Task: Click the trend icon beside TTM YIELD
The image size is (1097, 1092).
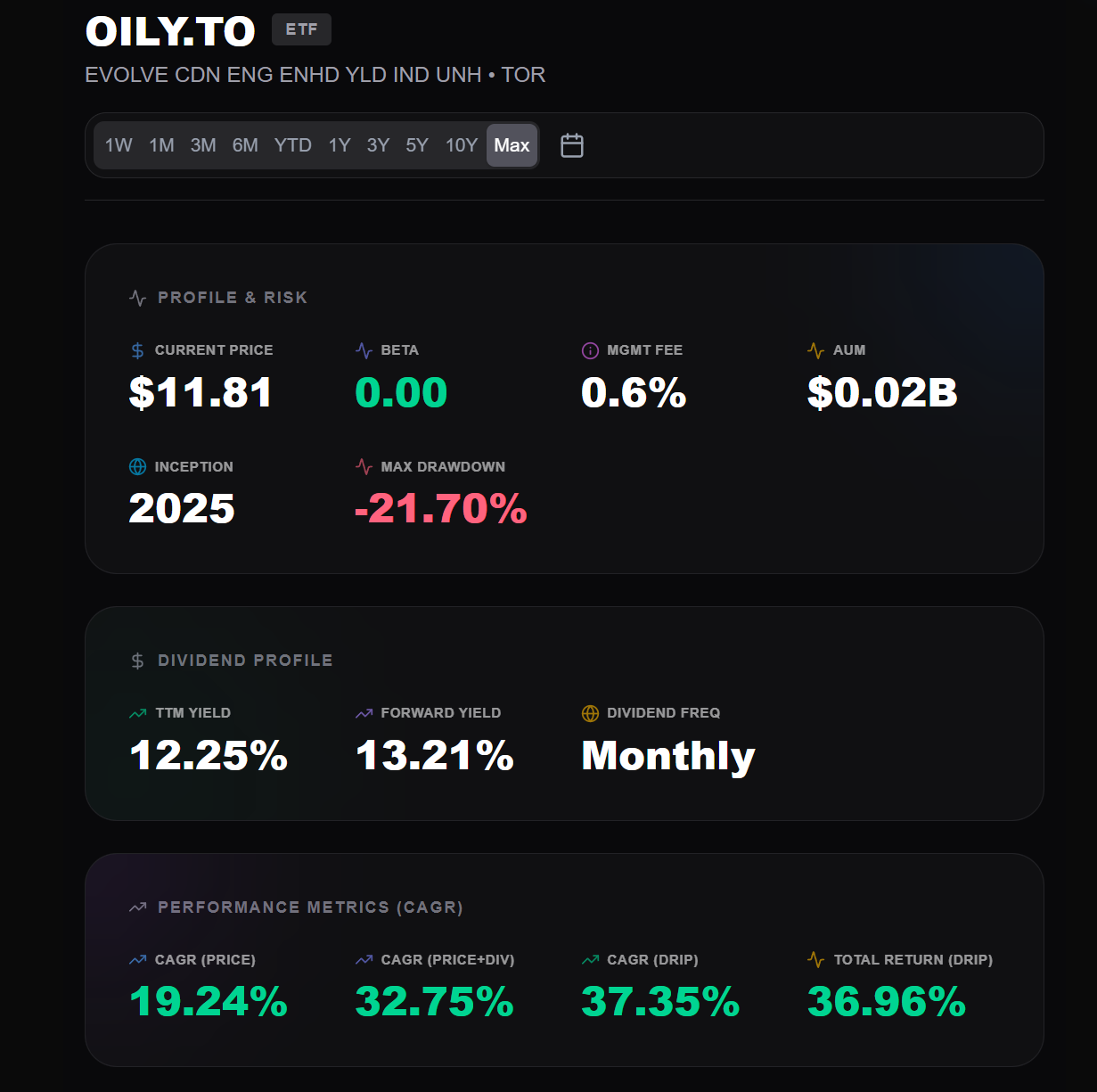Action: (x=138, y=713)
